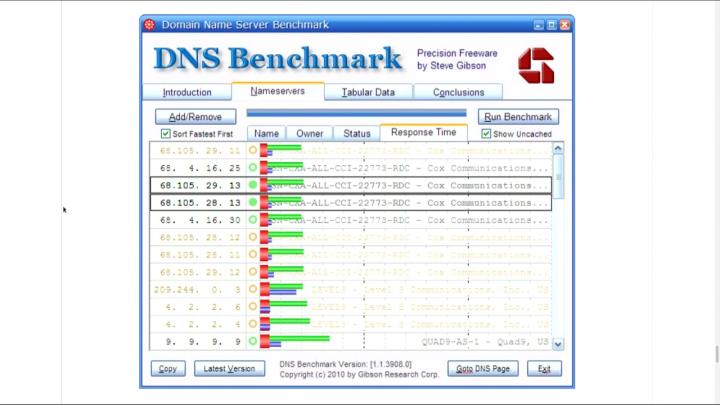Click status circle for 4.2.2.4

tap(253, 324)
